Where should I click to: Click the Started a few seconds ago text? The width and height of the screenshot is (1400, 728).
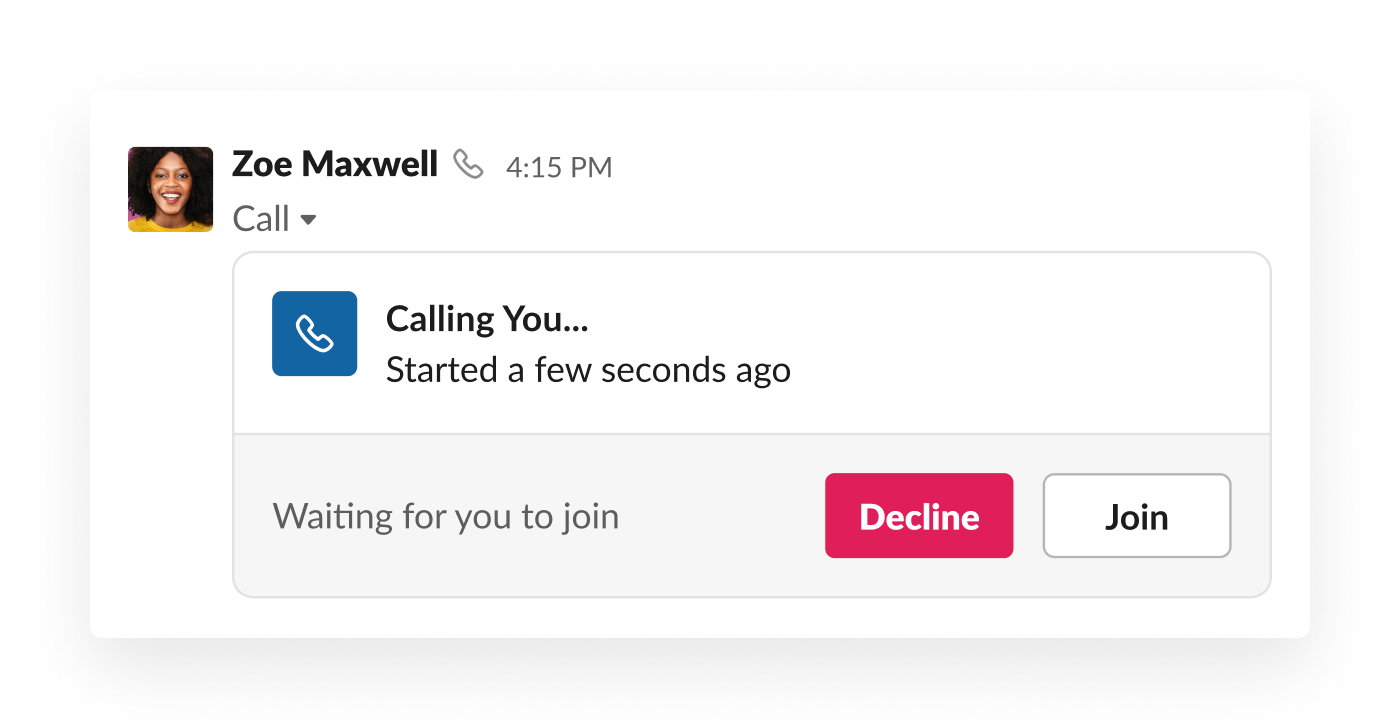click(588, 370)
